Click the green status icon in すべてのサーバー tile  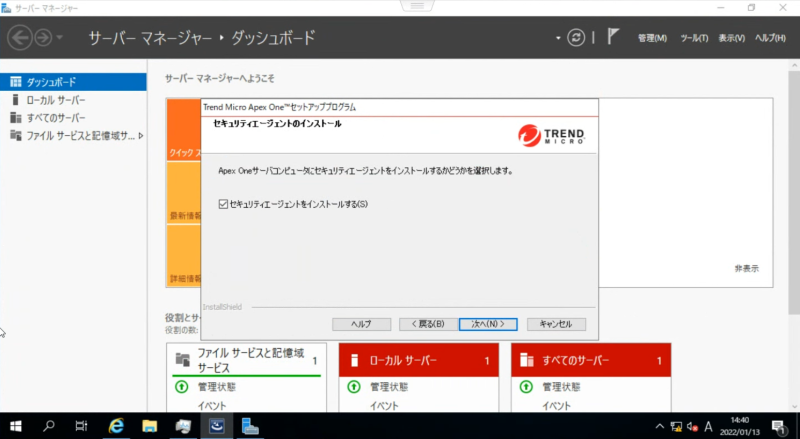(526, 387)
